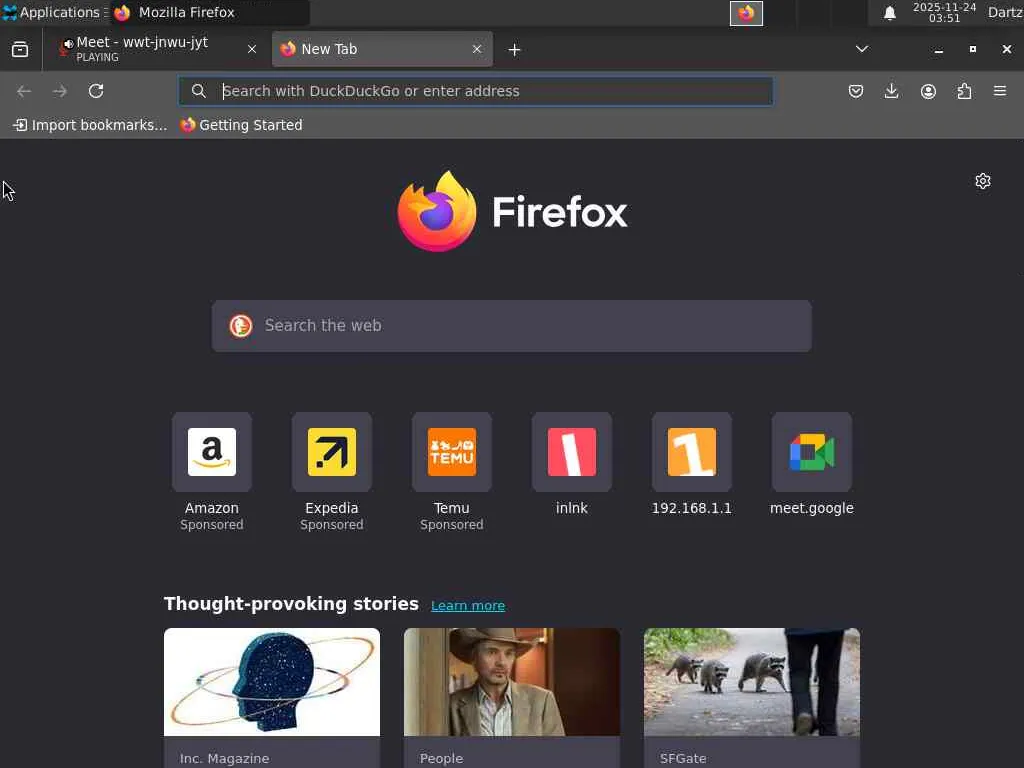Expand the list all tabs chevron
1024x768 pixels.
pyautogui.click(x=862, y=49)
